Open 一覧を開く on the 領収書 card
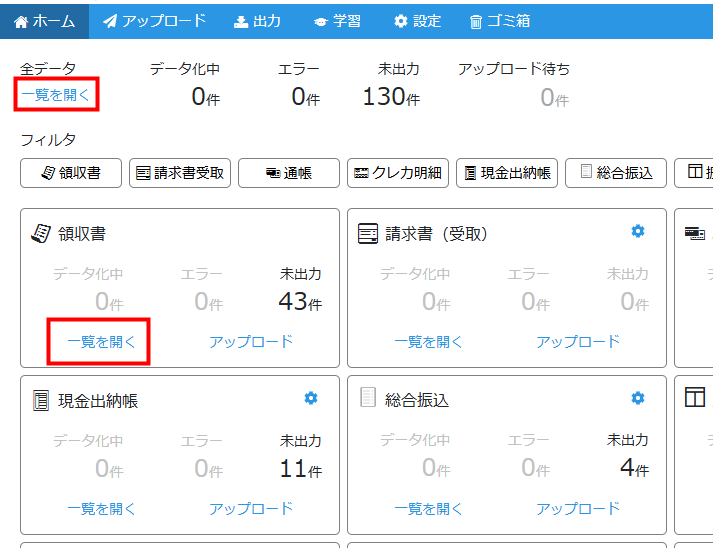713x548 pixels. click(101, 342)
